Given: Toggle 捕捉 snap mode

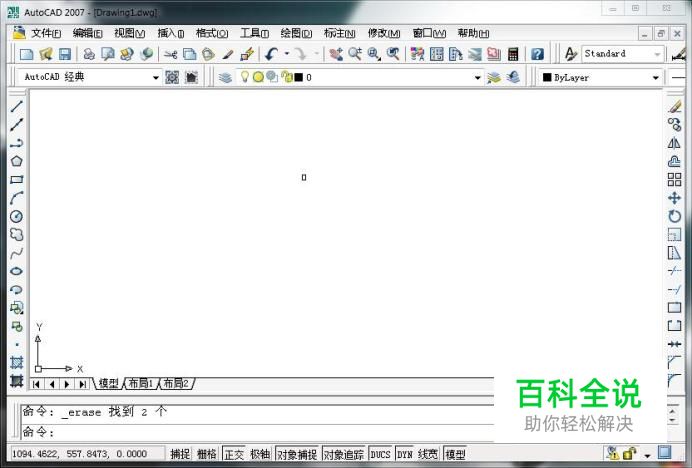Looking at the screenshot, I should (x=180, y=454).
